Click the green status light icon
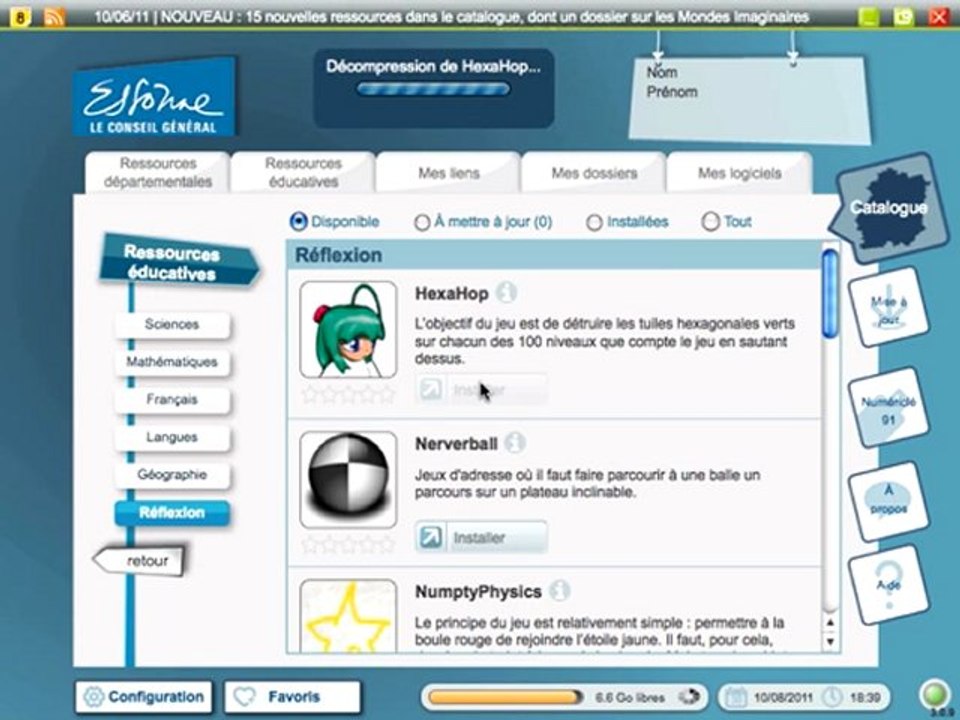960x720 pixels. click(x=934, y=695)
